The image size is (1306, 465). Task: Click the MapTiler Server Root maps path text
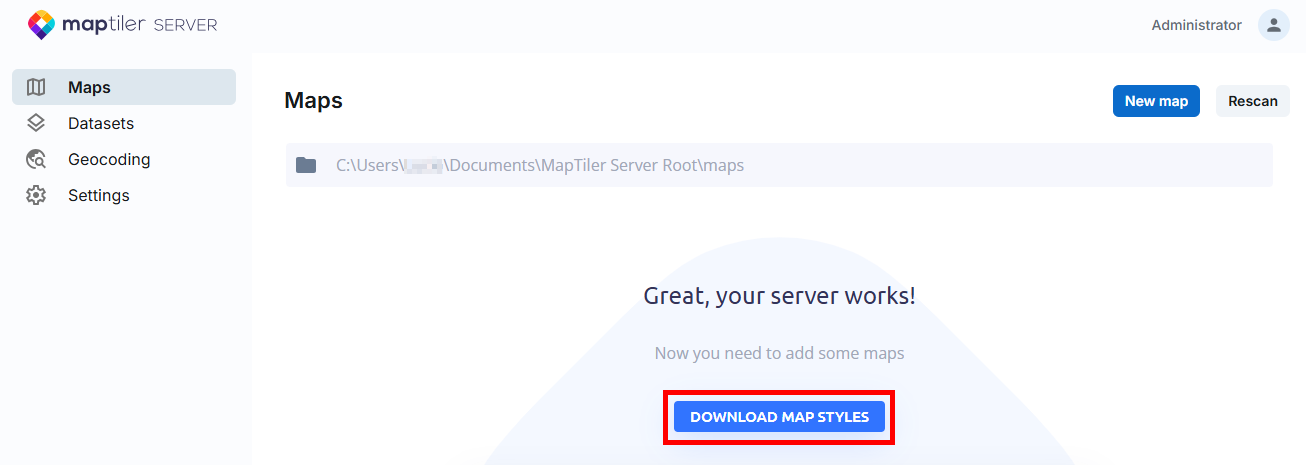(x=540, y=165)
